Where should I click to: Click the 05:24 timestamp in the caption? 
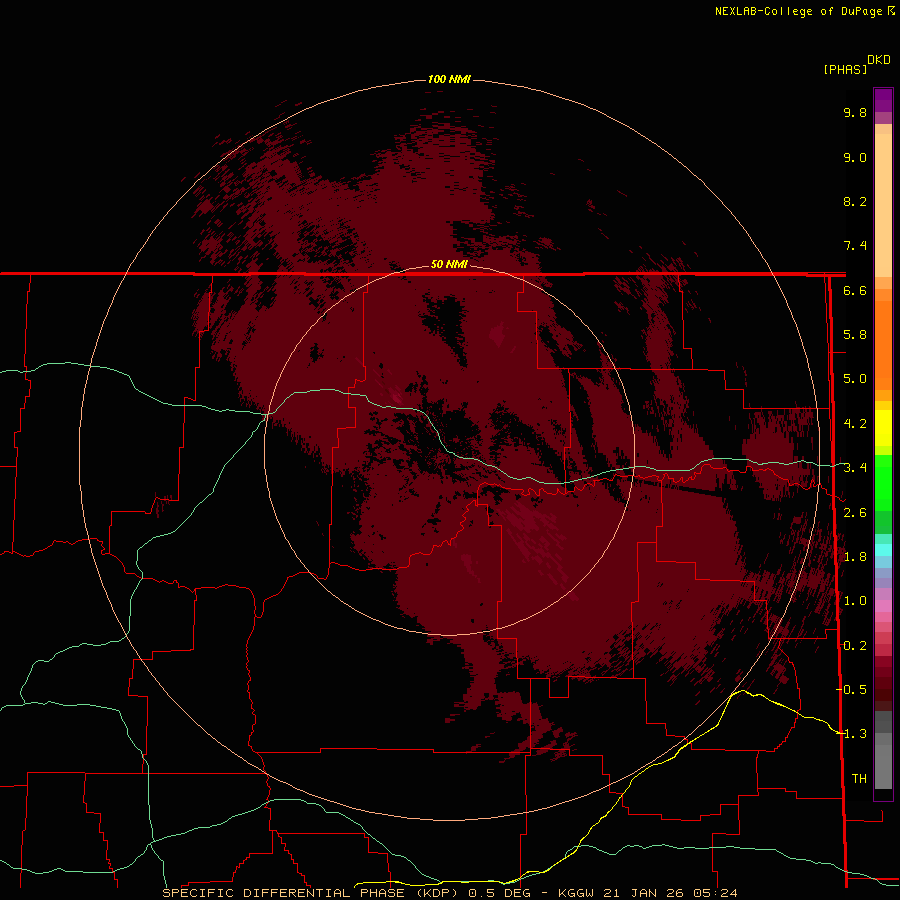click(714, 893)
